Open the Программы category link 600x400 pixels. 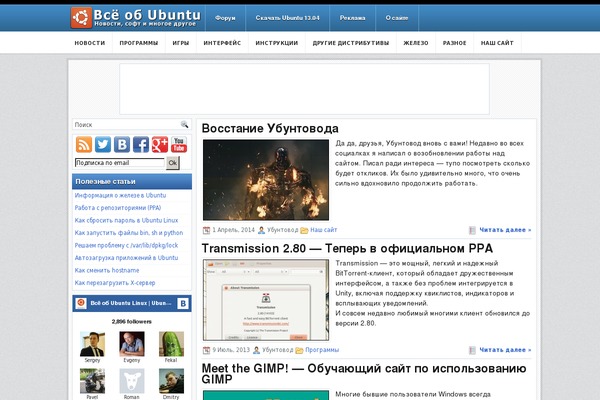click(x=322, y=350)
